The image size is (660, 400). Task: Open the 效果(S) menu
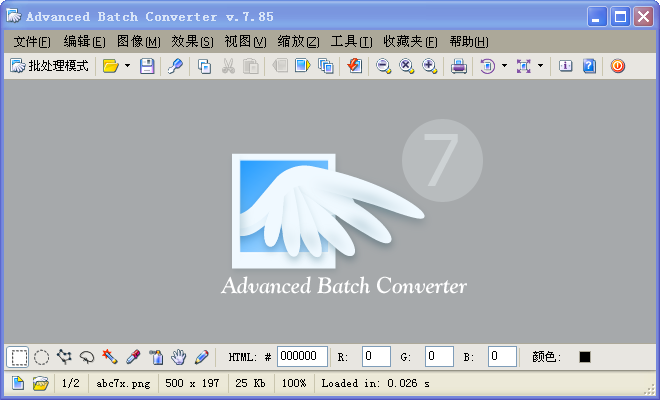point(192,42)
